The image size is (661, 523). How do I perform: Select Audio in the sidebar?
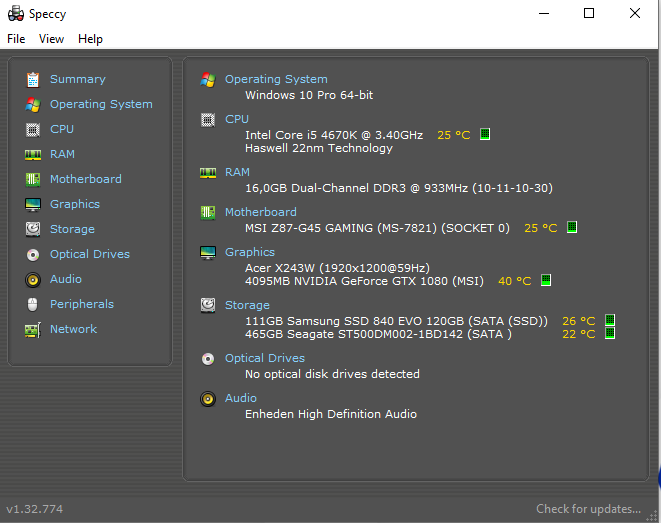pyautogui.click(x=66, y=279)
